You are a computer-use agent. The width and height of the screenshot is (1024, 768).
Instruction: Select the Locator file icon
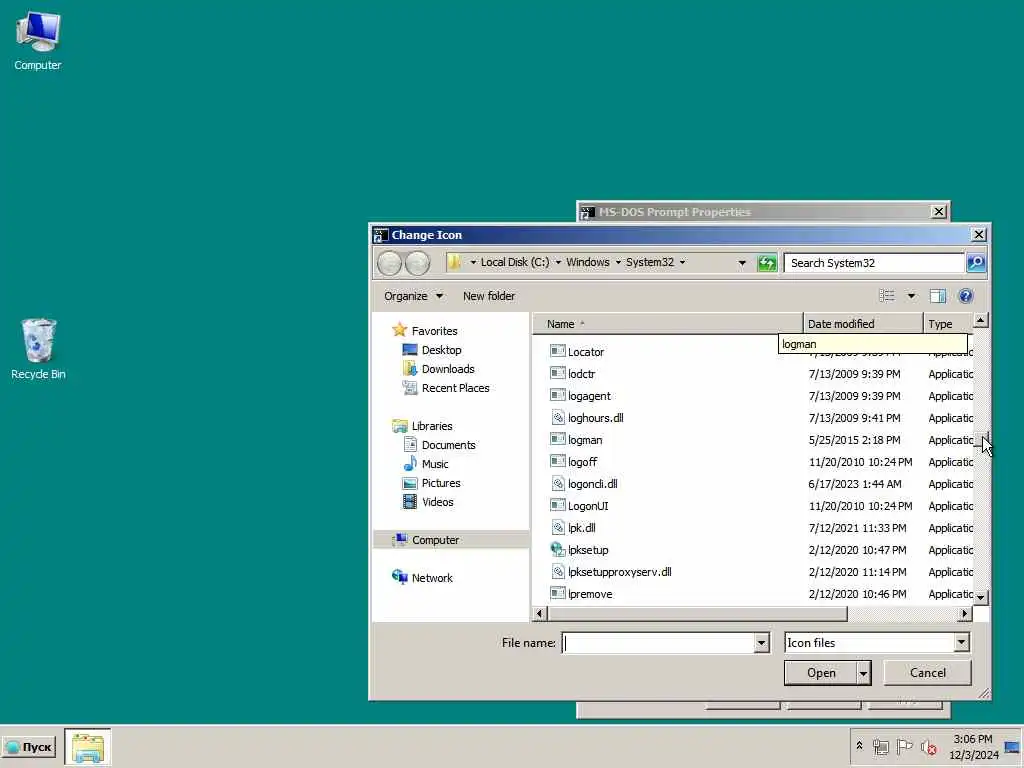557,351
